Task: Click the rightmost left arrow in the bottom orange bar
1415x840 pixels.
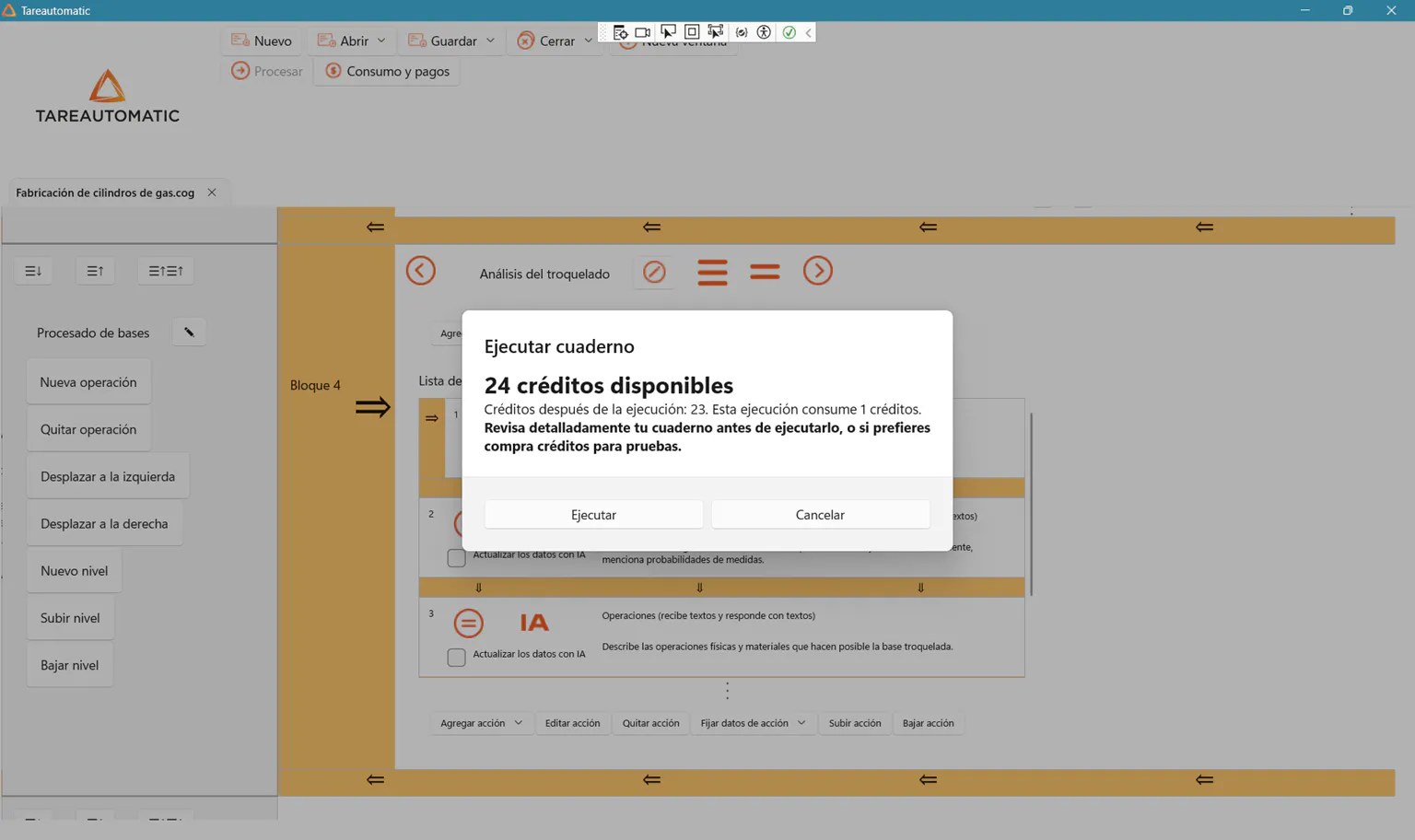Action: (x=1204, y=779)
